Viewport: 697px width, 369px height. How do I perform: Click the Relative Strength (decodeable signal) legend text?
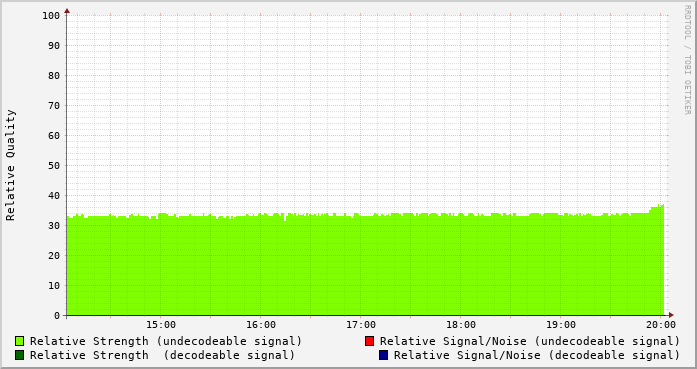pos(163,355)
